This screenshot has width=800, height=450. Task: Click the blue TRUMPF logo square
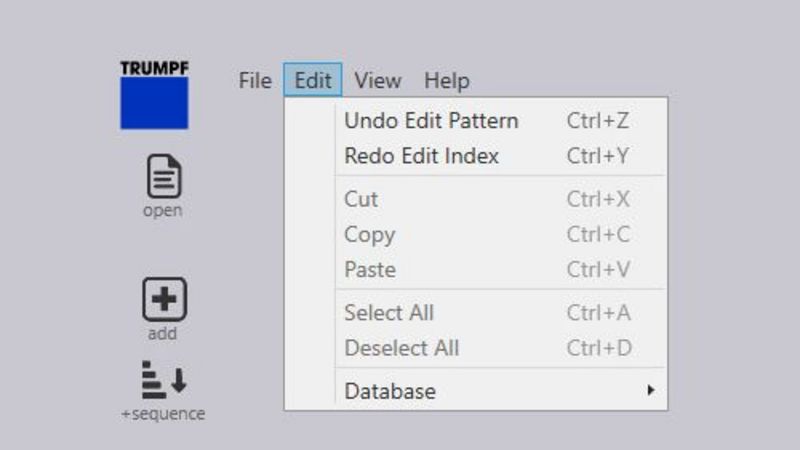(x=154, y=103)
